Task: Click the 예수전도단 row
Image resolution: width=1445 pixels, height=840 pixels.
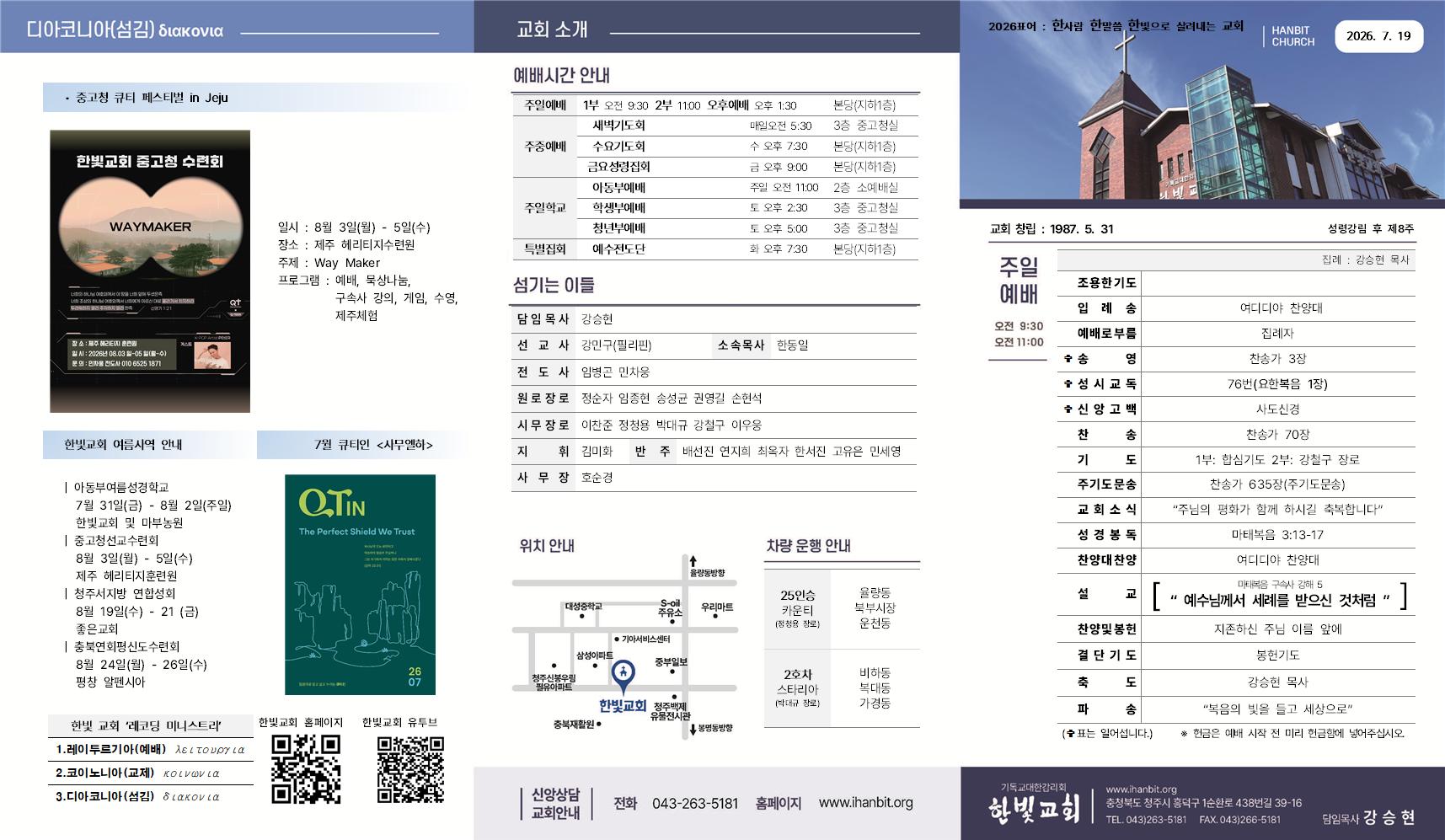Action: (x=747, y=249)
